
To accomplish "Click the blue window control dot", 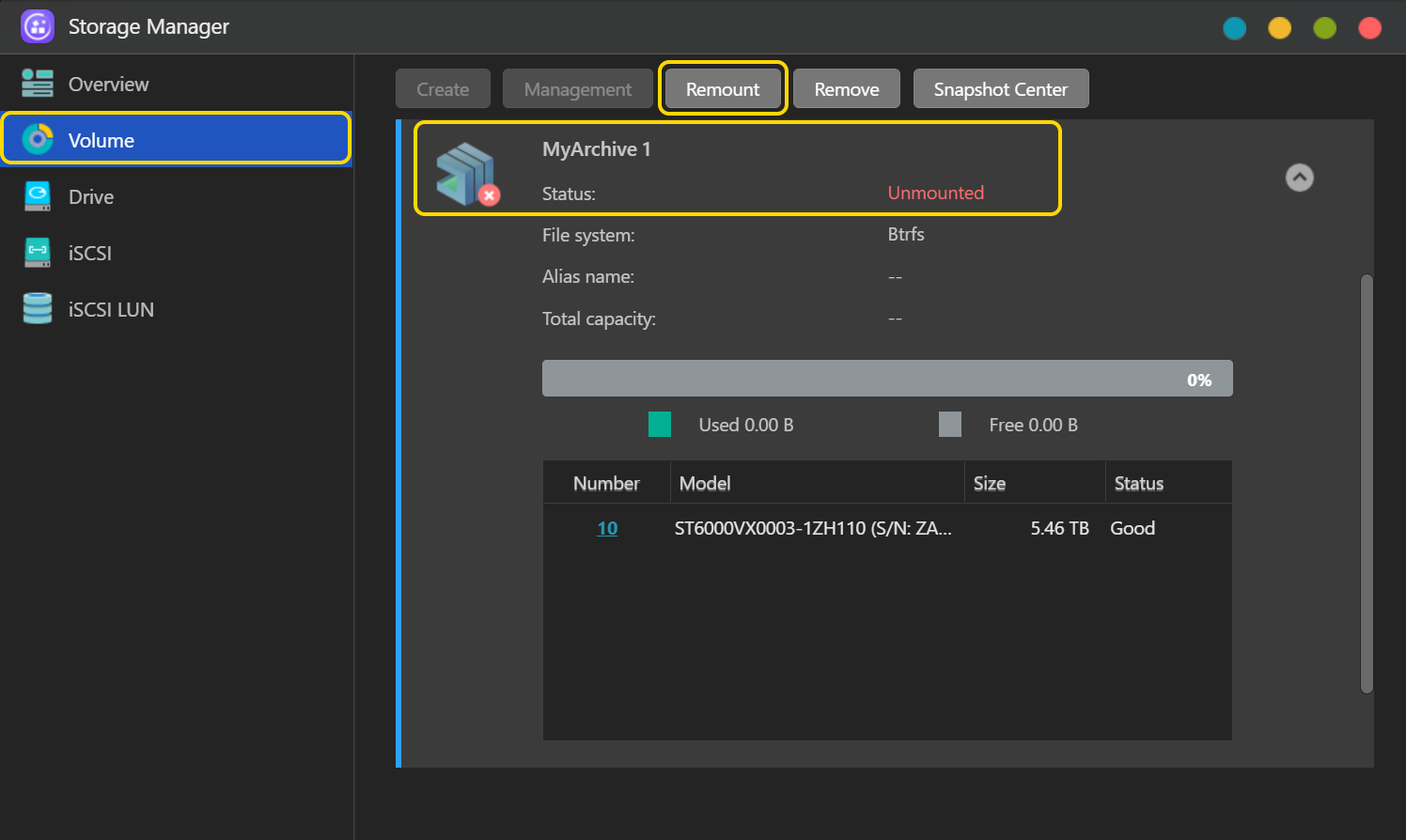I will [x=1234, y=28].
